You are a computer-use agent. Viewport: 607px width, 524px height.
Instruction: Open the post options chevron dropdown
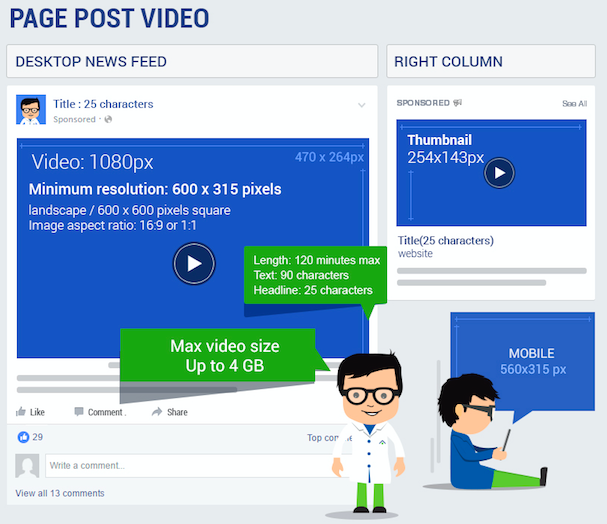[x=362, y=105]
